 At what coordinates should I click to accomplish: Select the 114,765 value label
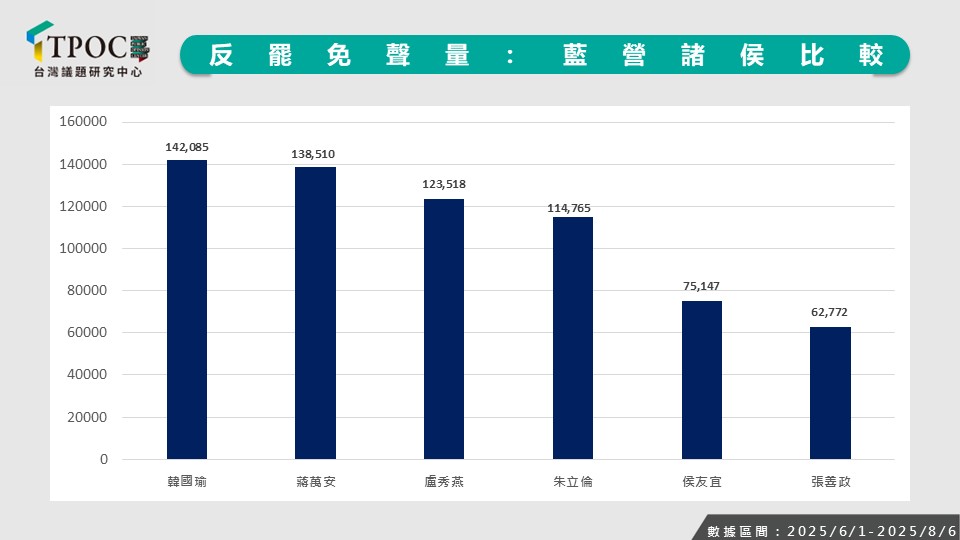point(573,207)
